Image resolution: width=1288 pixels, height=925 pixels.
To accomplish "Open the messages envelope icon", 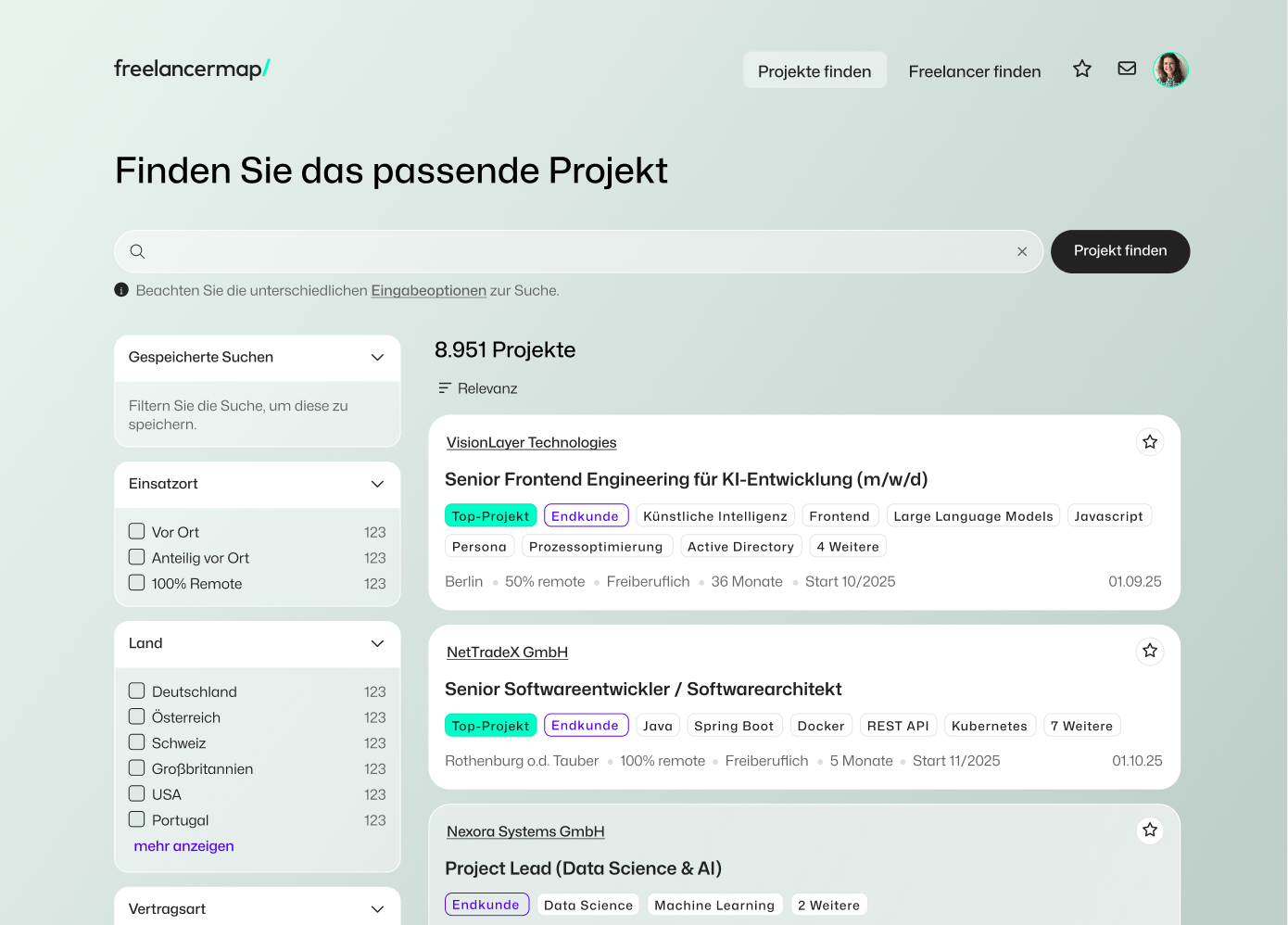I will click(1127, 69).
